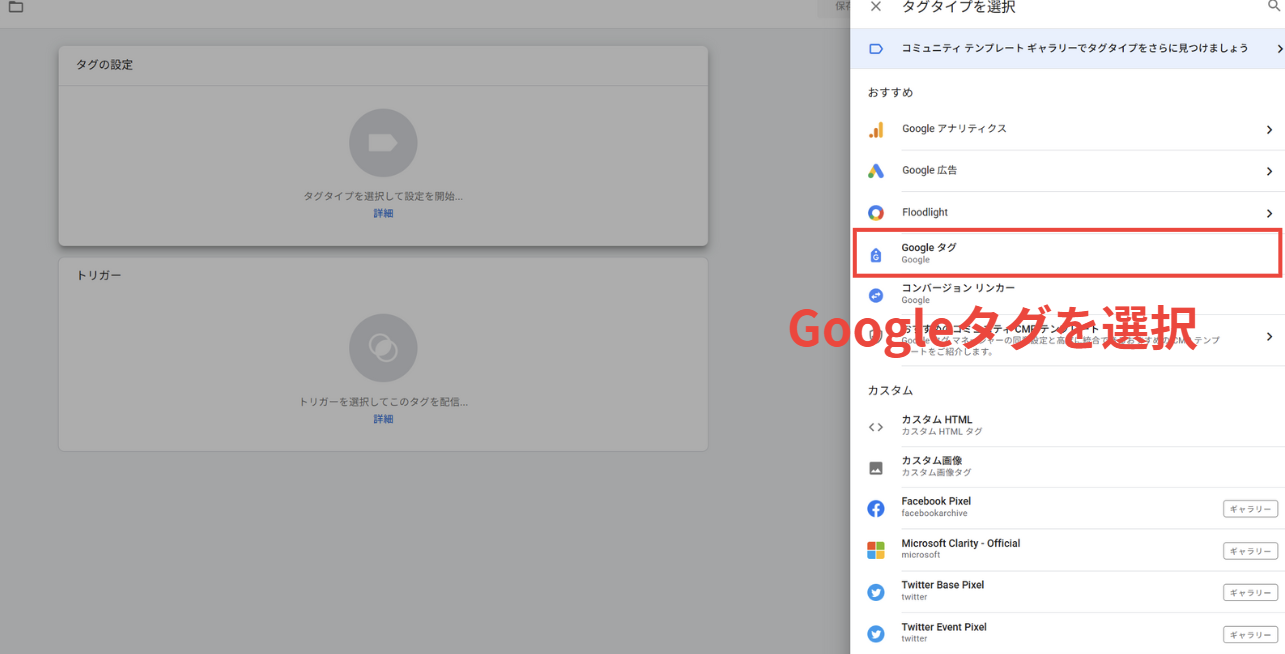Select the Google タグ tag type
The width and height of the screenshot is (1285, 654).
coord(1067,253)
